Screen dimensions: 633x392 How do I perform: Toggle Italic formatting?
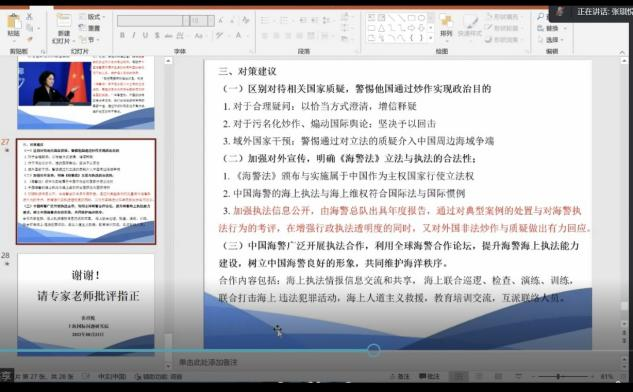click(134, 36)
